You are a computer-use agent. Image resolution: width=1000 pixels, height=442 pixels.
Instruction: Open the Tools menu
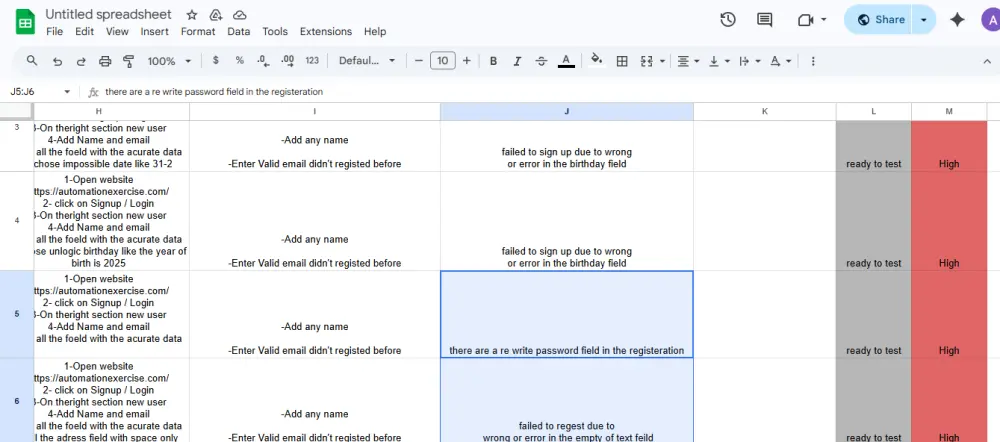click(x=275, y=31)
